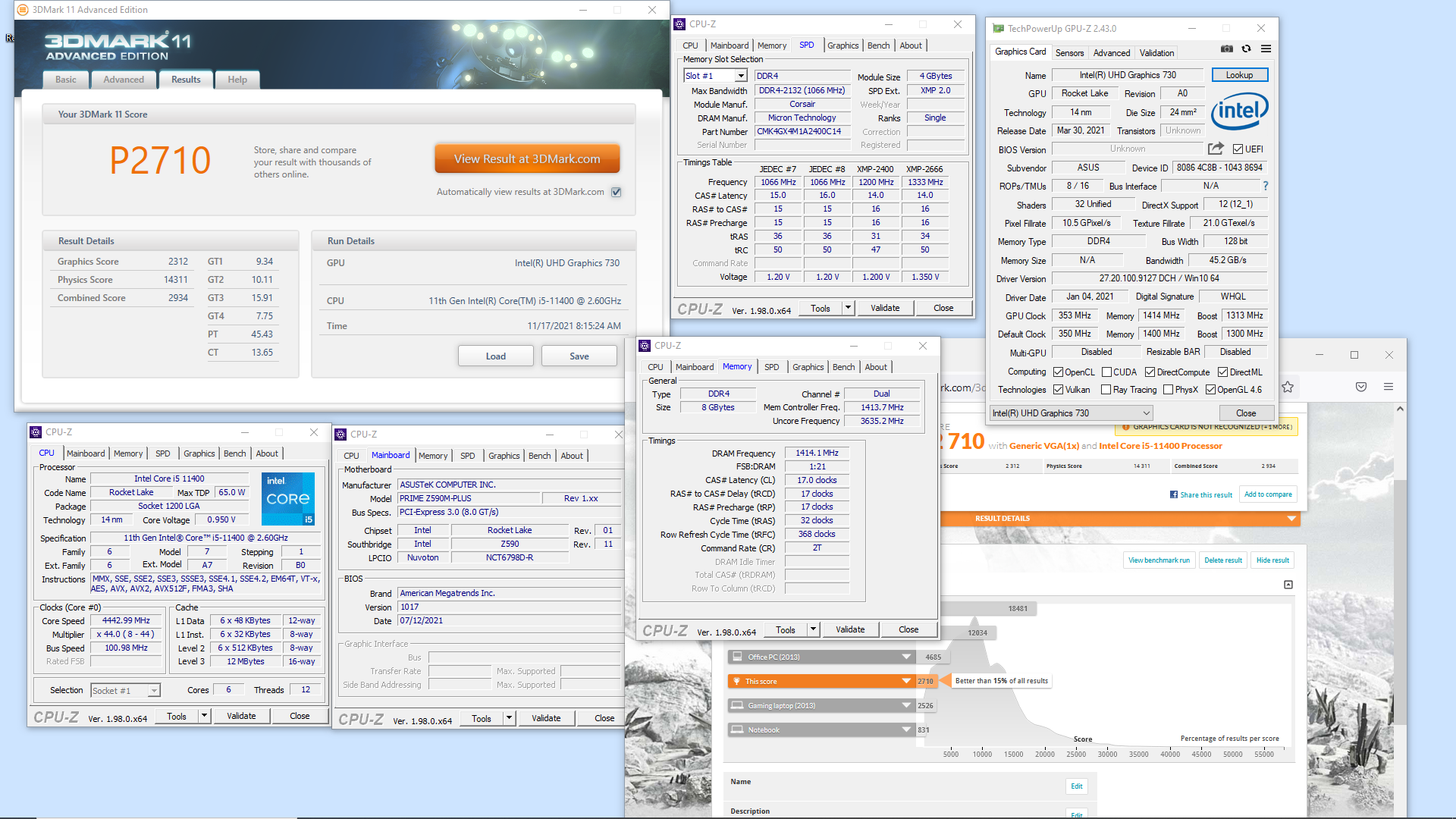Screen dimensions: 1456x819
Task: Toggle the DirectML checkbox
Action: click(1222, 372)
